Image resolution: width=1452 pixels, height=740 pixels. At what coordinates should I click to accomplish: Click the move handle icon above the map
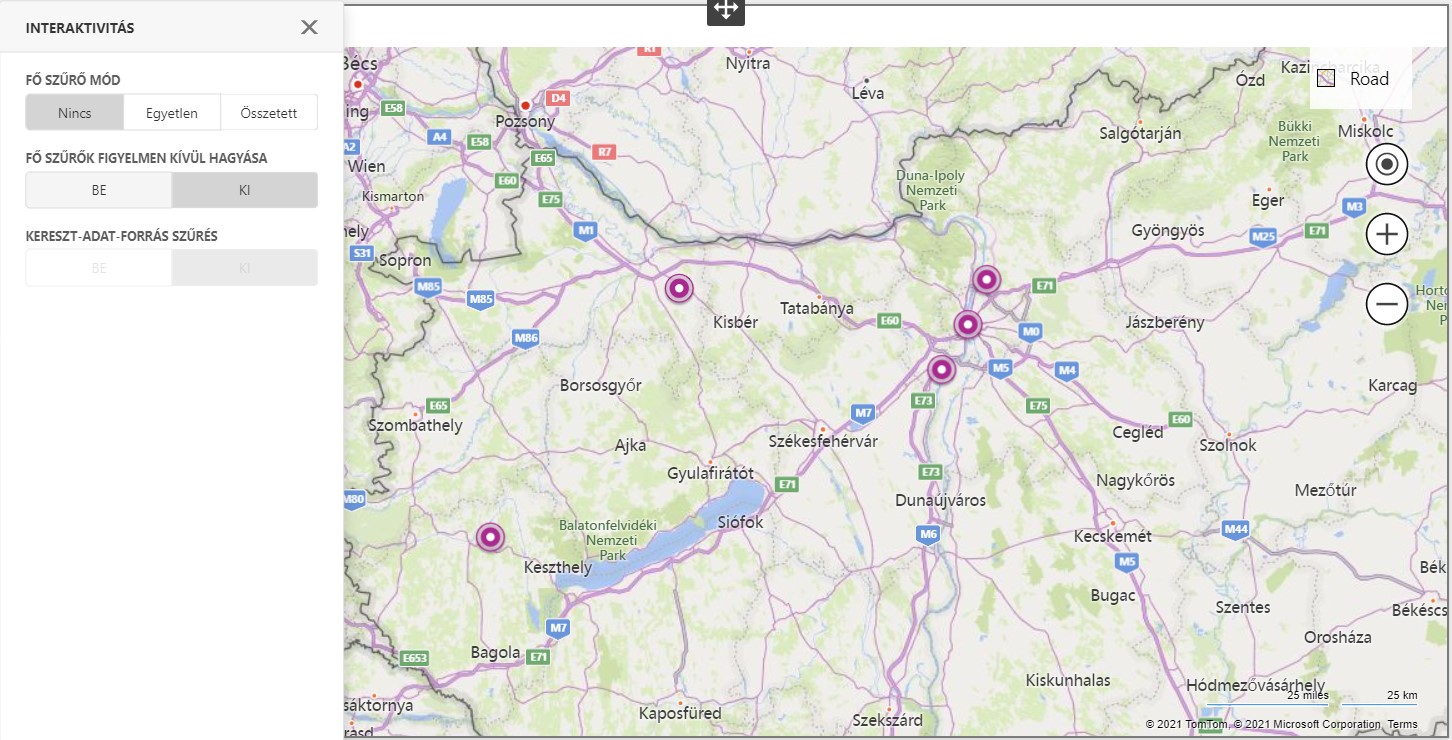[725, 10]
